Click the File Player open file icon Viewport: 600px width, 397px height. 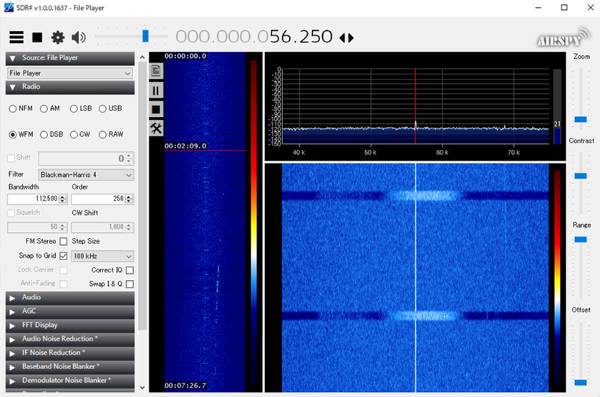[156, 71]
